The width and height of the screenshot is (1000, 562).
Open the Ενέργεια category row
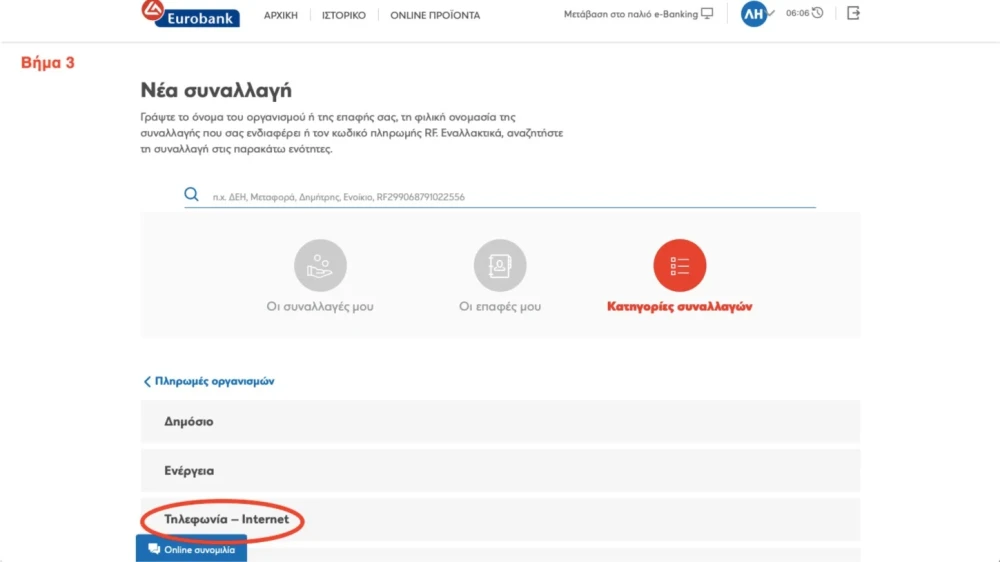[x=500, y=471]
